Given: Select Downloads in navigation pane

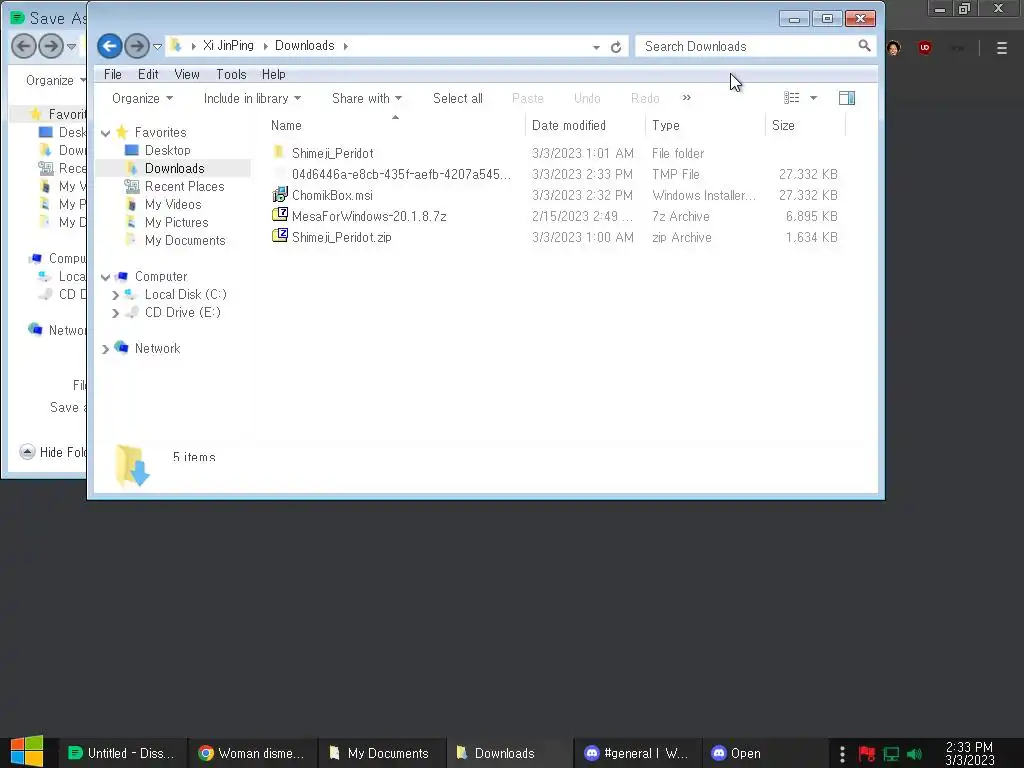Looking at the screenshot, I should coord(174,168).
